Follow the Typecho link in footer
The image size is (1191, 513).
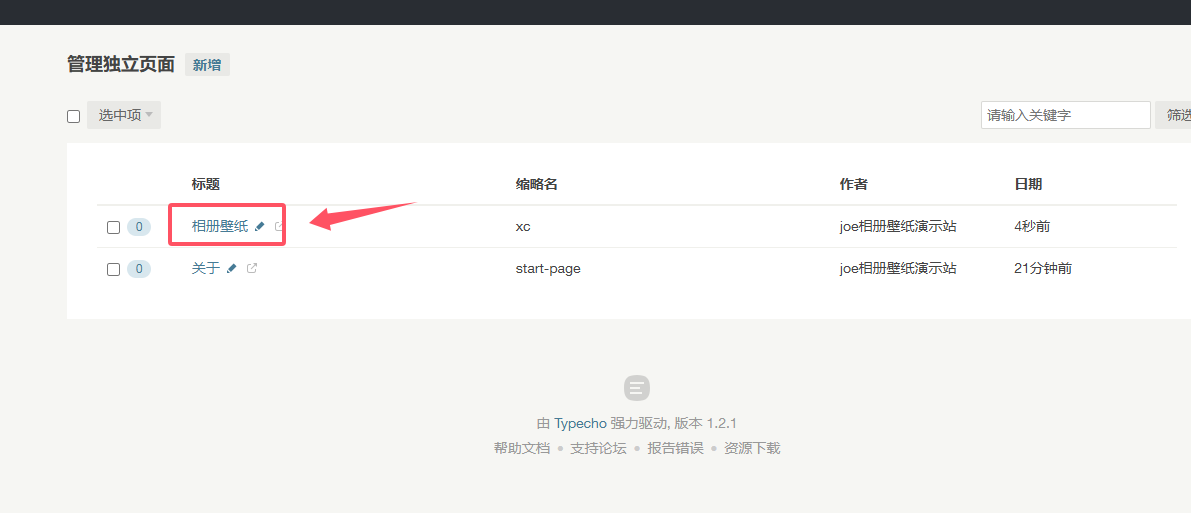[x=580, y=423]
